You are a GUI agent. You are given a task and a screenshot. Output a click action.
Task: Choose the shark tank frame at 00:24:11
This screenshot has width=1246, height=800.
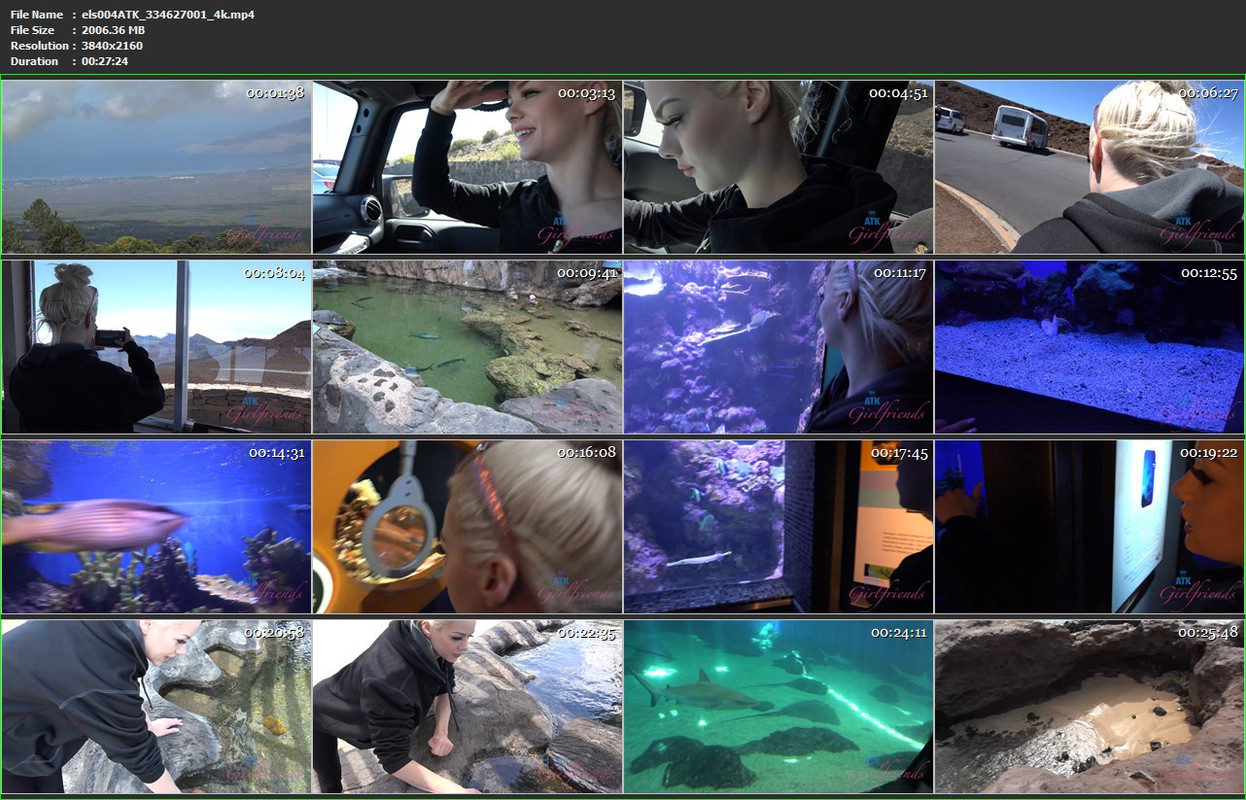coord(778,707)
